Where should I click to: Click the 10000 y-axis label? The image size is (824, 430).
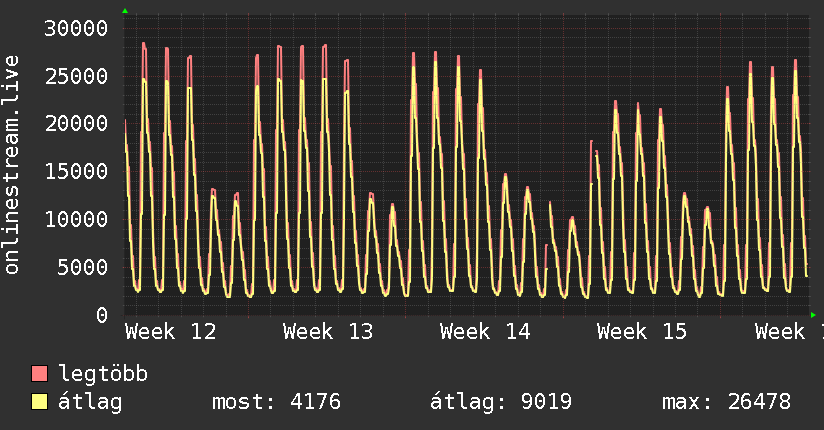coord(76,219)
